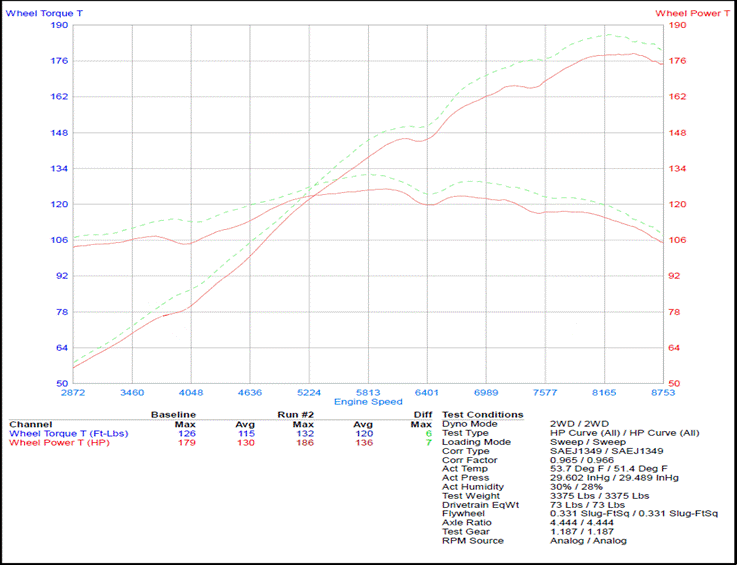Click baseline max power value 179
Screen dimensions: 737x565
[x=187, y=443]
